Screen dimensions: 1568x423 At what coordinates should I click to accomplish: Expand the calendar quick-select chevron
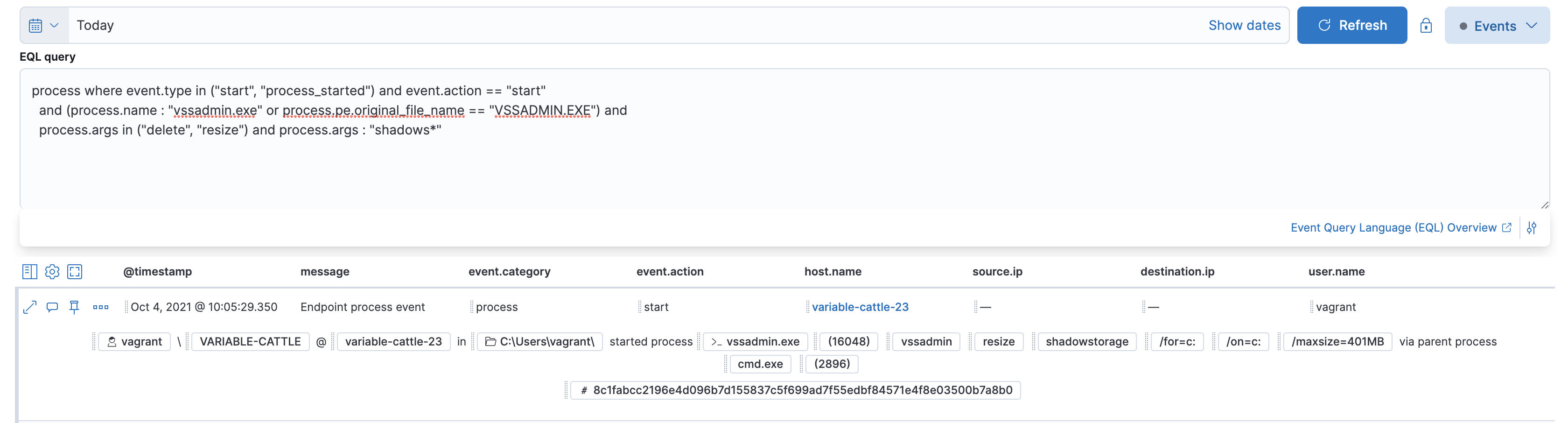54,25
